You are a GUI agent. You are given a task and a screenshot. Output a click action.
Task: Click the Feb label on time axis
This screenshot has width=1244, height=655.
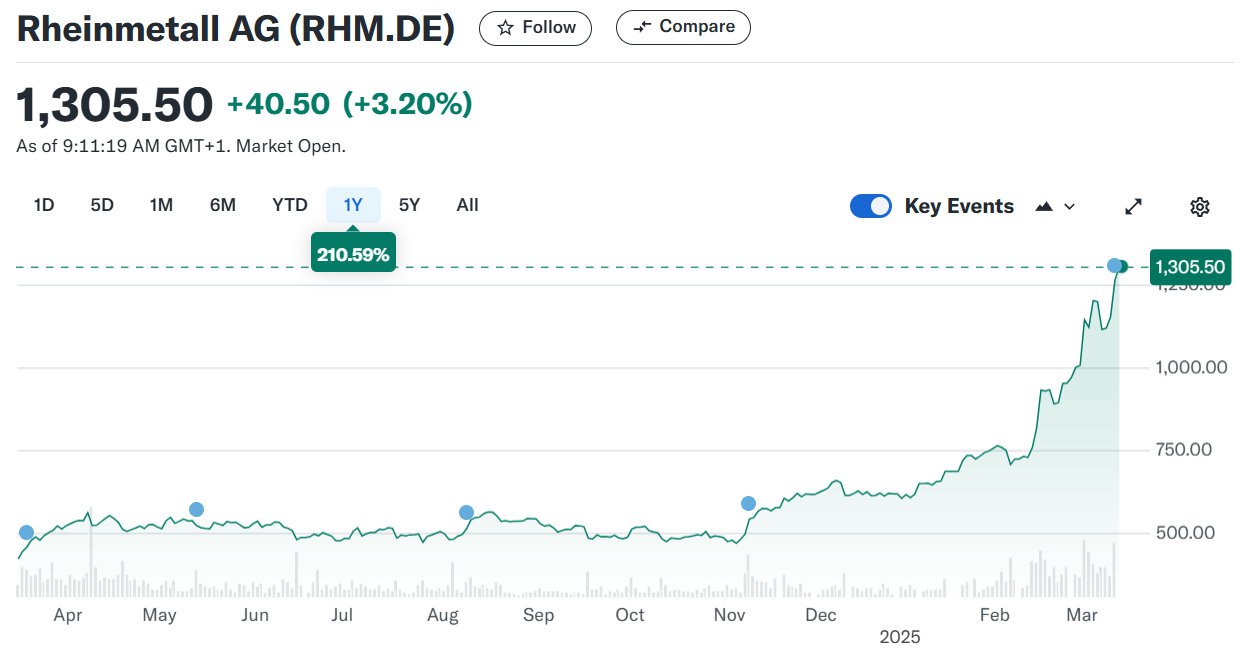coord(995,615)
